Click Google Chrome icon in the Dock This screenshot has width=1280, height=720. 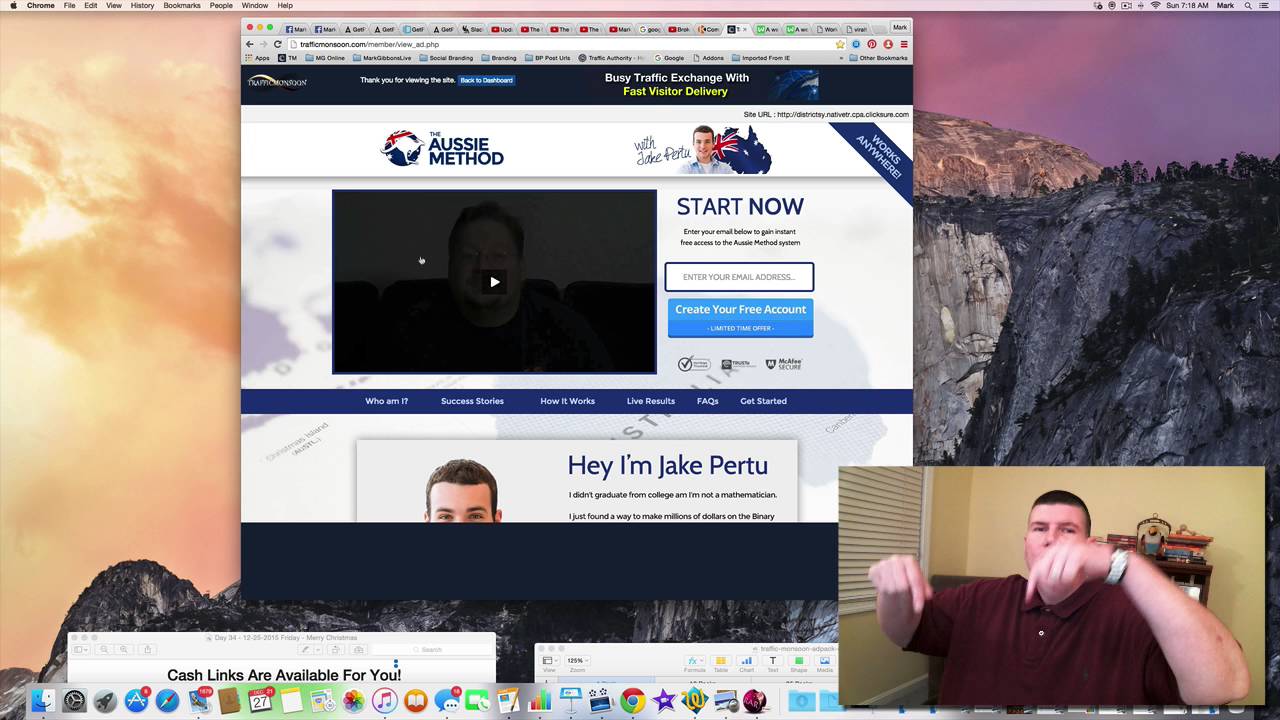point(632,701)
